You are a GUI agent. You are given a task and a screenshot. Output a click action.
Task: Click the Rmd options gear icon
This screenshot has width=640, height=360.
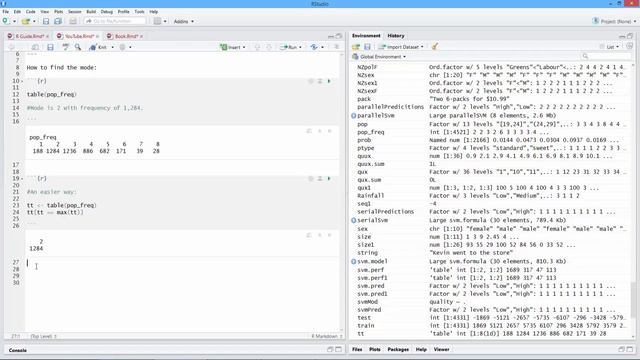tap(122, 47)
